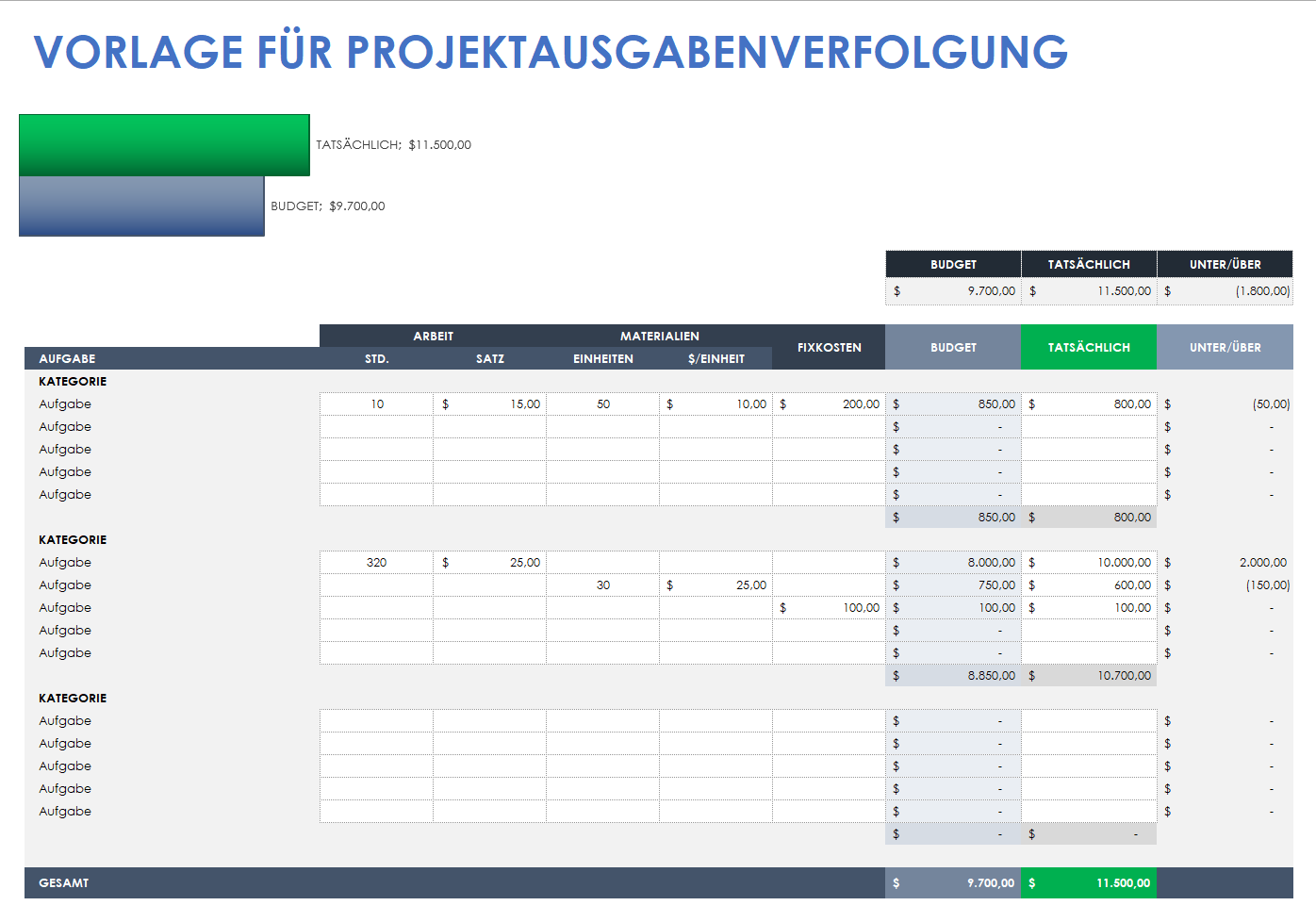Click price per unit cell 10,00
1316x922 pixels.
(x=716, y=403)
